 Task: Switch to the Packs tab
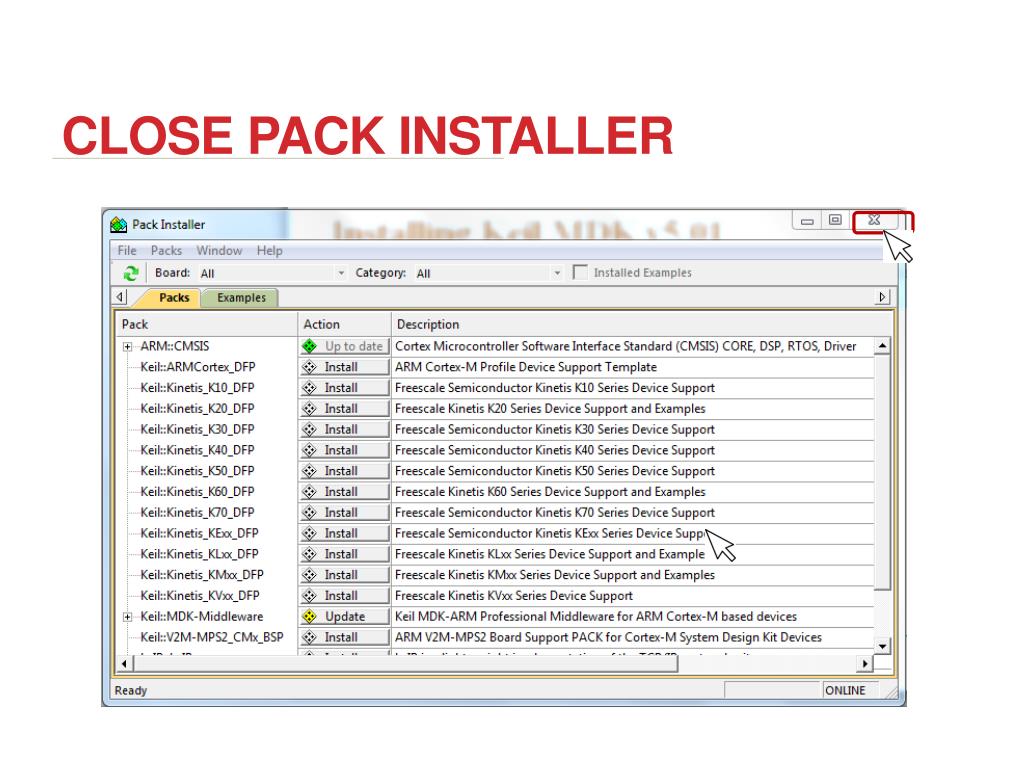click(x=174, y=298)
